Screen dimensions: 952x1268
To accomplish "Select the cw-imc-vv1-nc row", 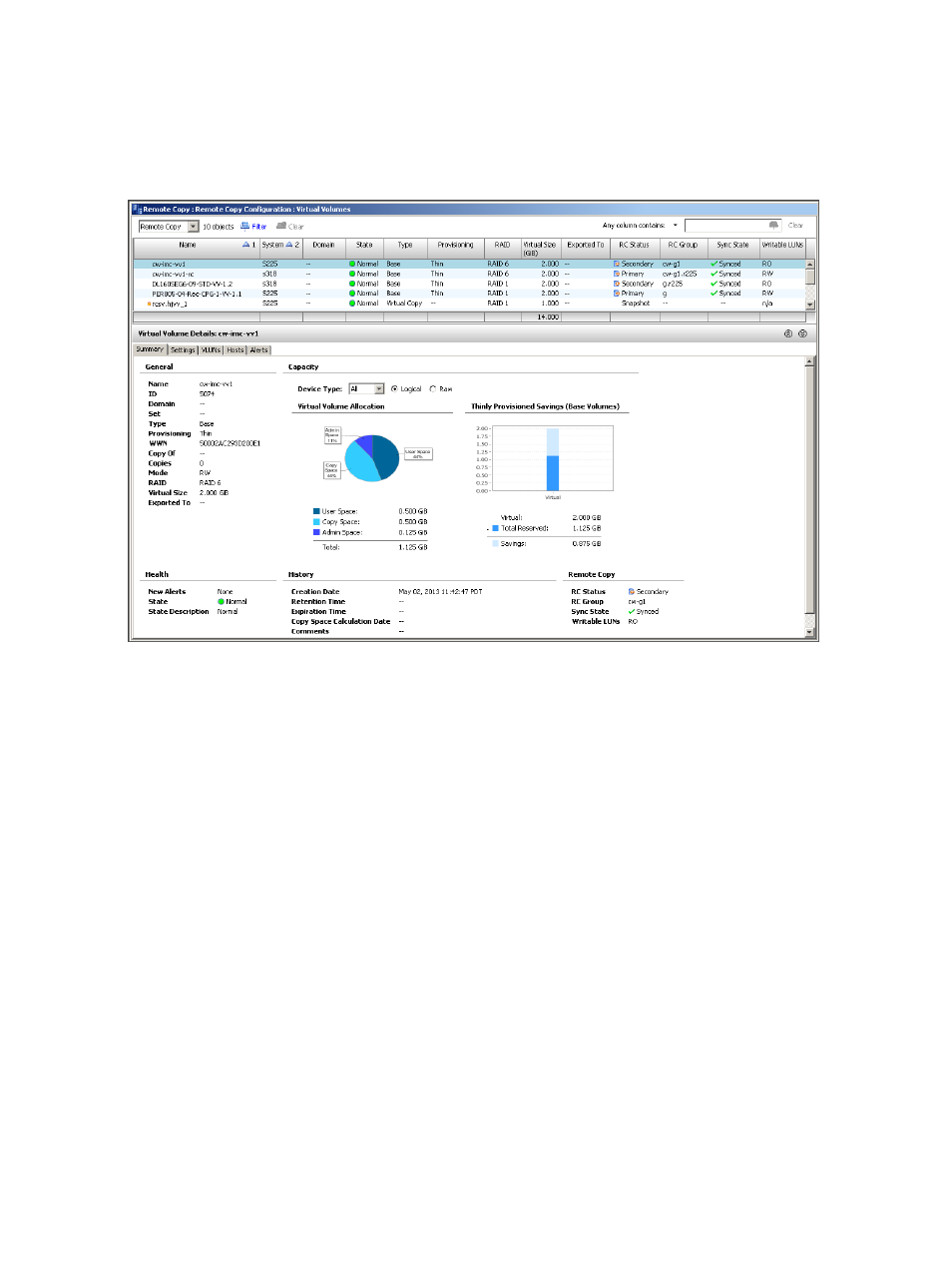I will [x=469, y=274].
